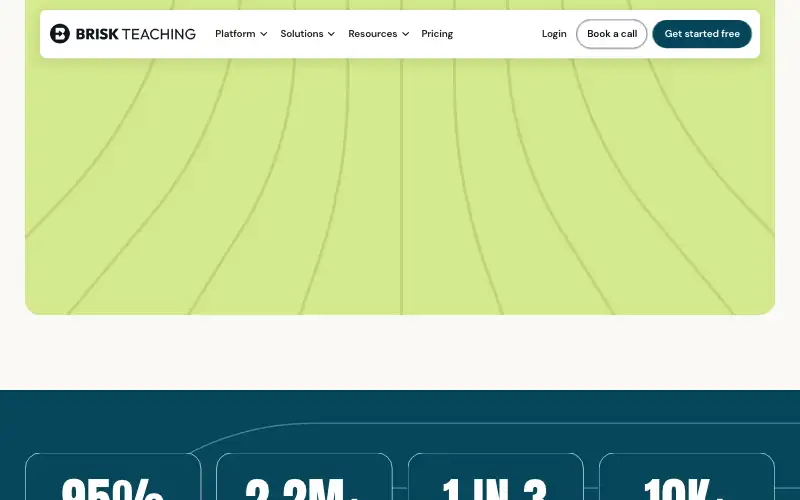Open the Platform menu

tap(235, 34)
